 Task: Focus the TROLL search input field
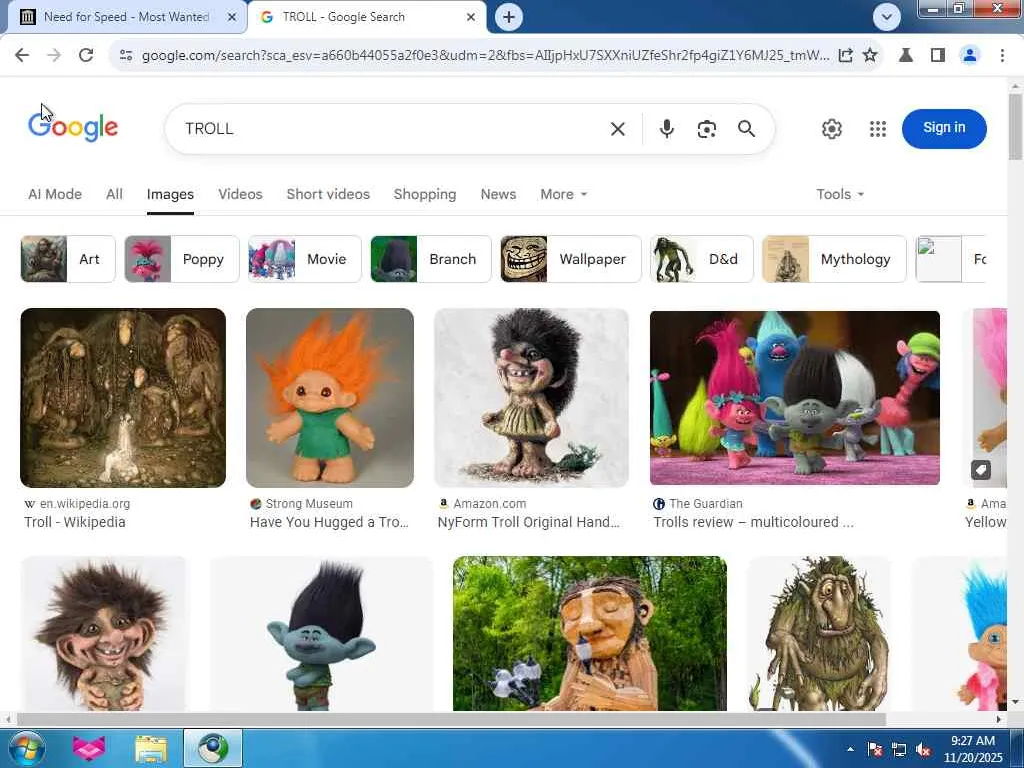click(x=392, y=129)
